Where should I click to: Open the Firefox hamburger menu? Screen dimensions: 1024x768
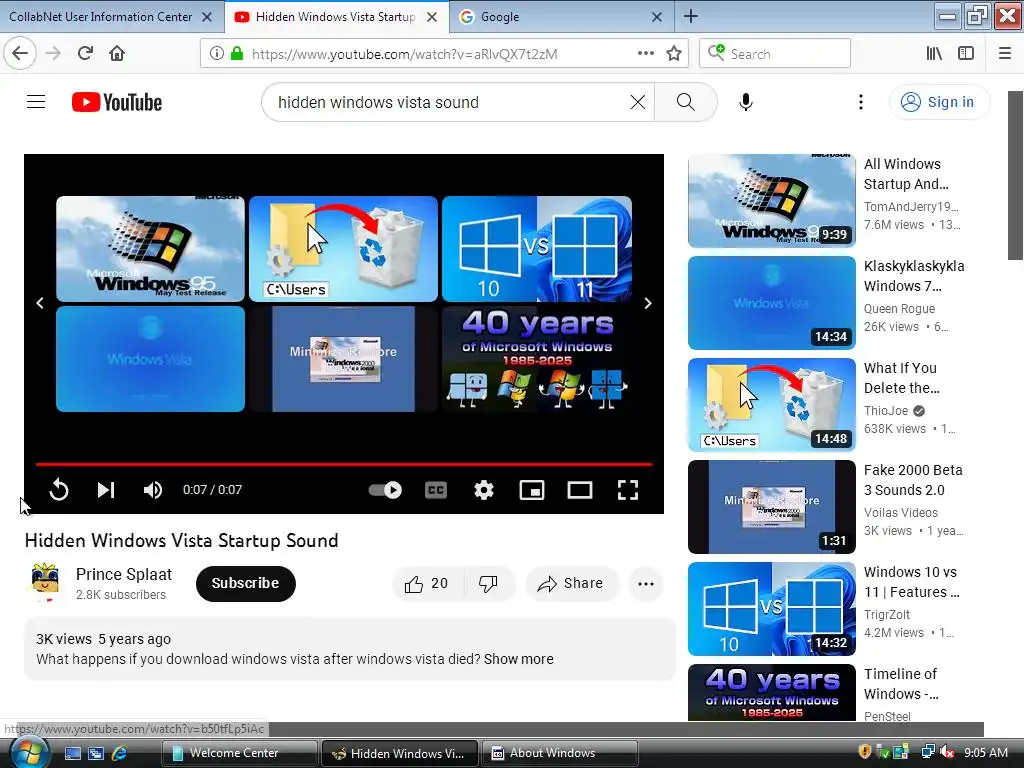[1004, 54]
